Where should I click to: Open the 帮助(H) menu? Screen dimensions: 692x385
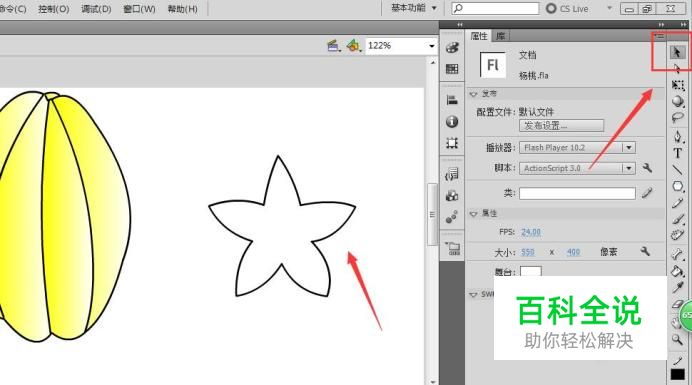[x=182, y=9]
